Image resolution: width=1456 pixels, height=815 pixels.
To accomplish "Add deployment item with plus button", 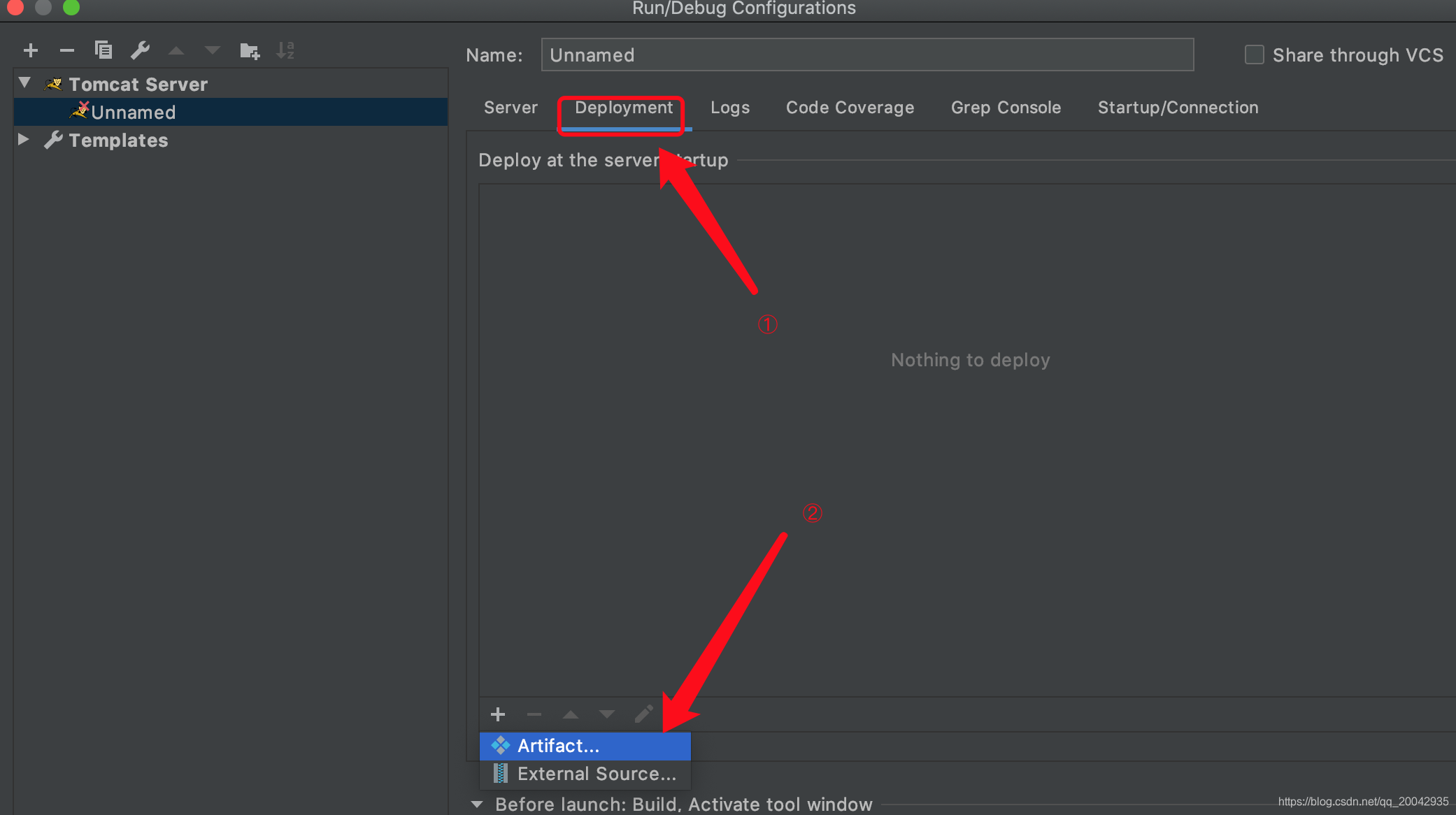I will pos(498,714).
